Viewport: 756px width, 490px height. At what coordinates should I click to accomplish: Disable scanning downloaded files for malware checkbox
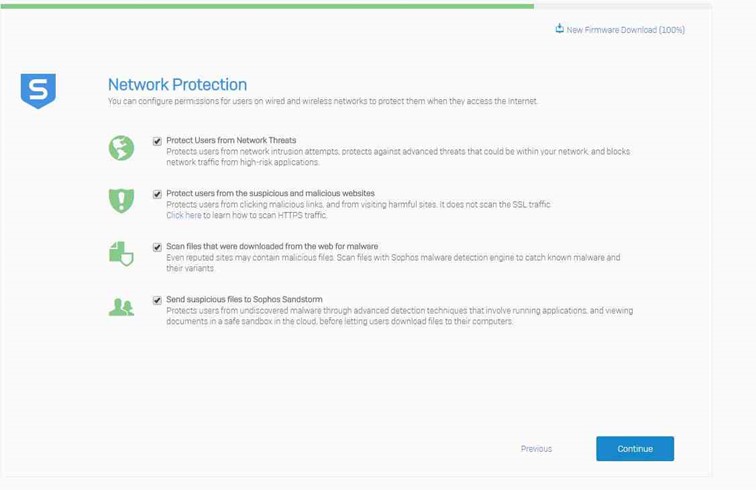coord(157,247)
